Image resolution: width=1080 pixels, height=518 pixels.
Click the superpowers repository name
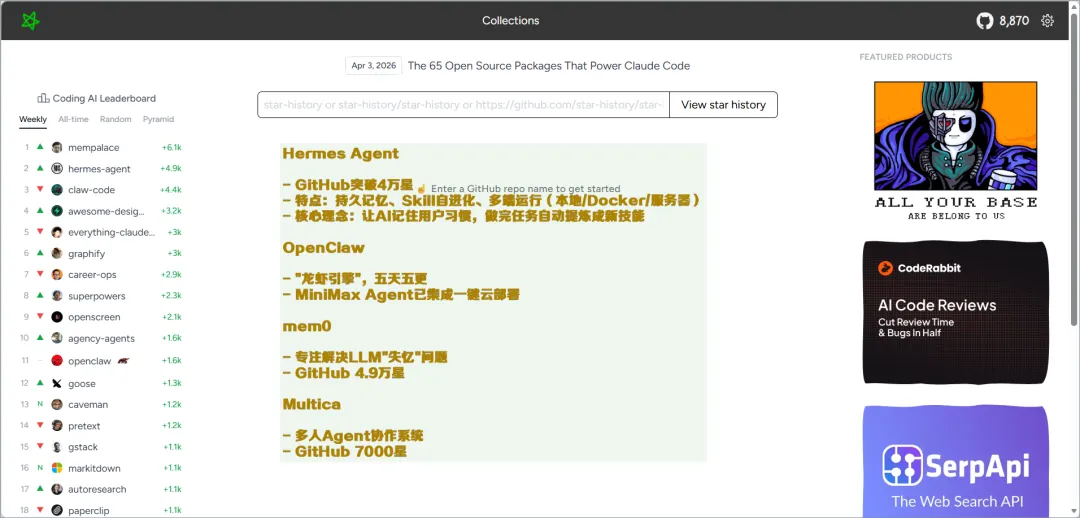pos(96,296)
